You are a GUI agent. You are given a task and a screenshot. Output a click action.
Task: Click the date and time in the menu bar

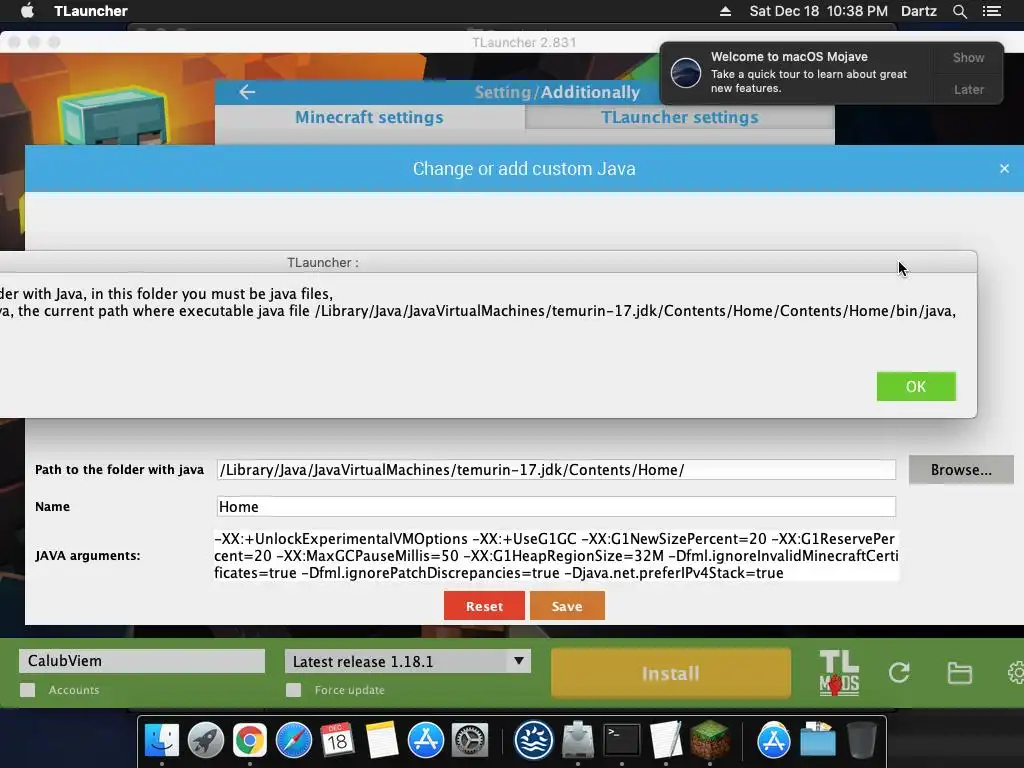[x=818, y=11]
